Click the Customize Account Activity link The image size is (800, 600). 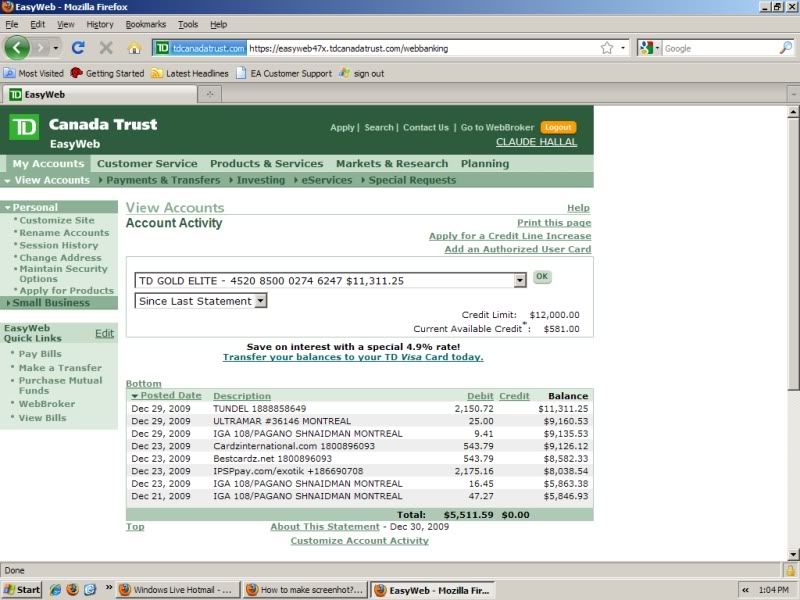point(359,541)
